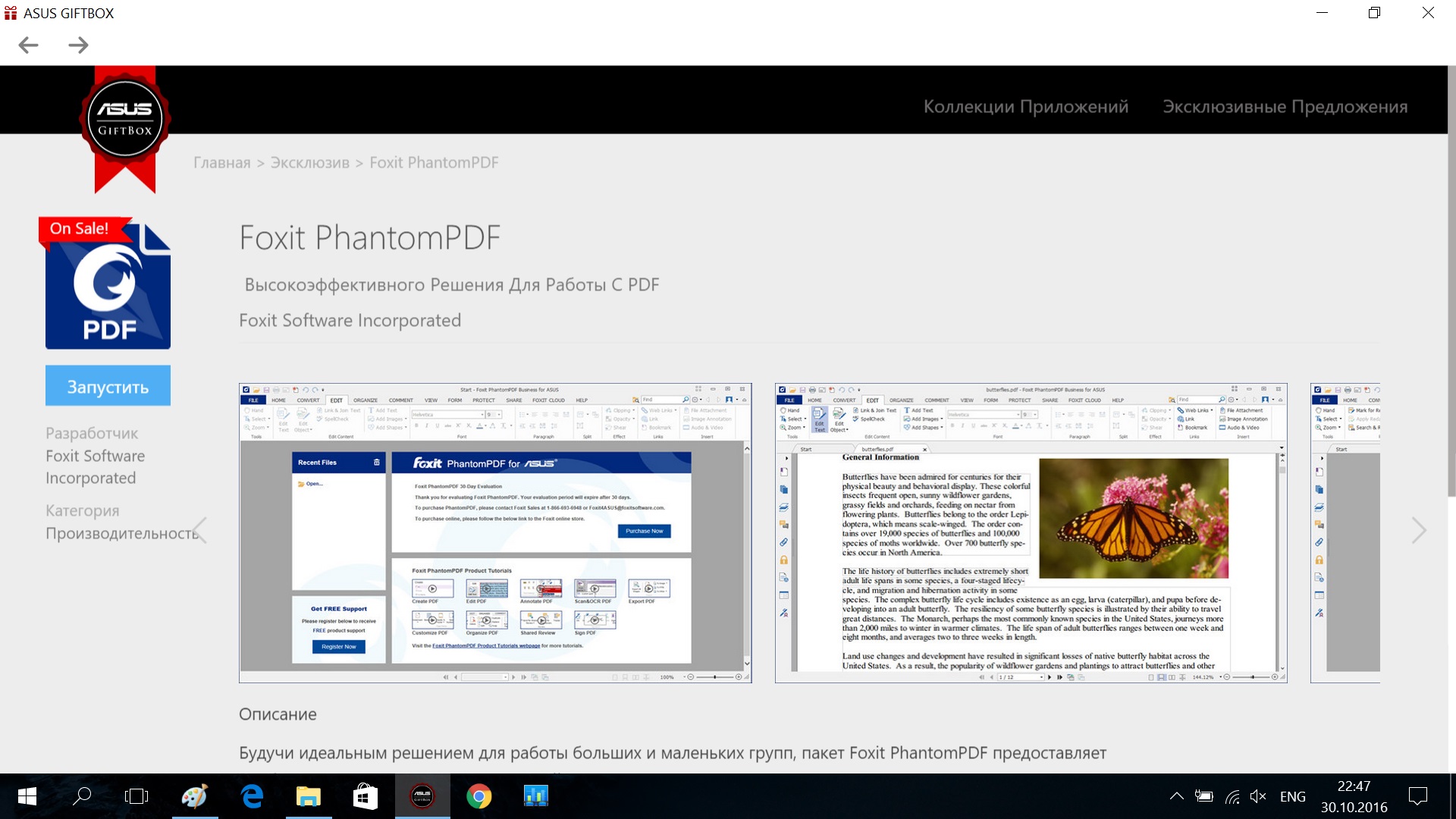The height and width of the screenshot is (819, 1456).
Task: Open the first Foxit start-page screenshot
Action: [495, 533]
